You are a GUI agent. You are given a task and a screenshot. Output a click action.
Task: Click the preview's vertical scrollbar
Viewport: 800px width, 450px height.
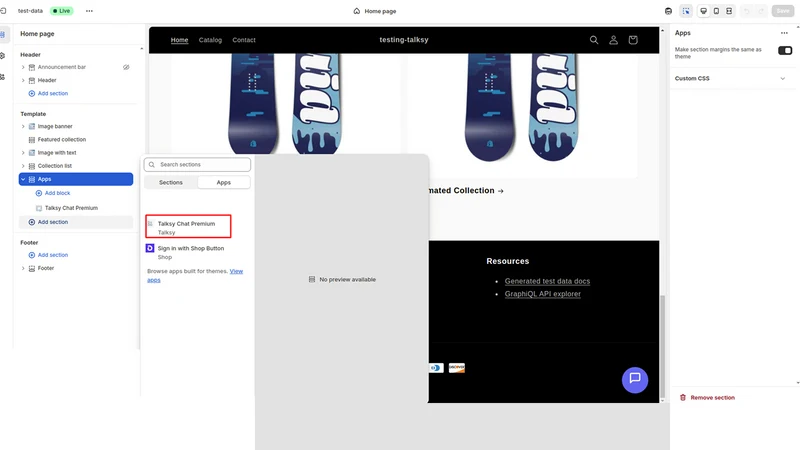pyautogui.click(x=663, y=346)
